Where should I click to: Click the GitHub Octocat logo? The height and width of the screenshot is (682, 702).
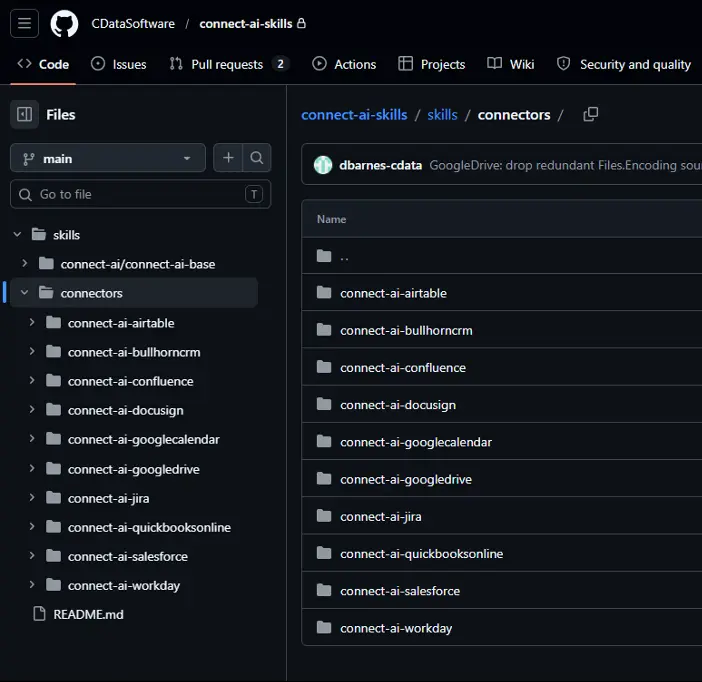pos(64,24)
